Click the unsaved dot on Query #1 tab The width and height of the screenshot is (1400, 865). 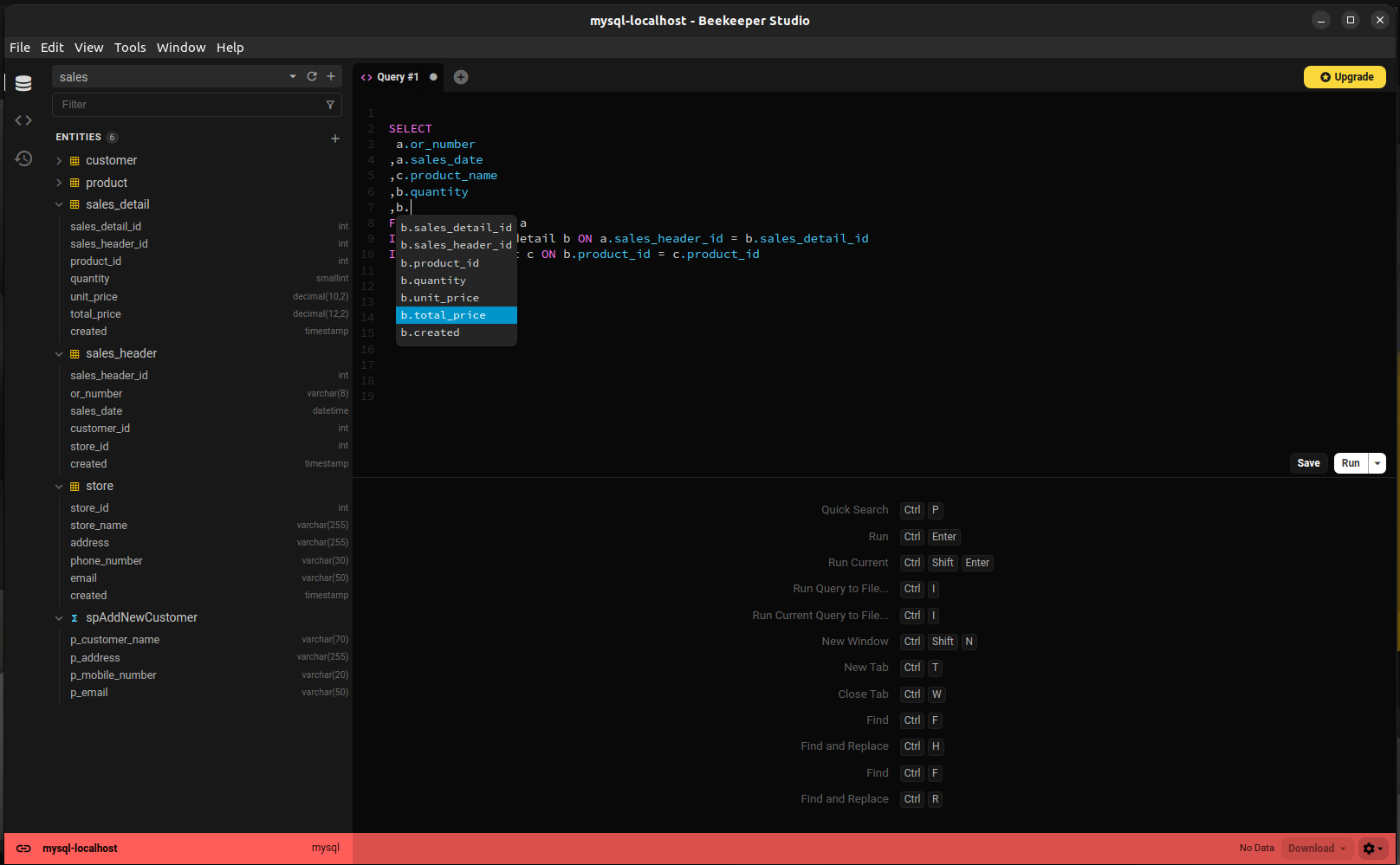click(x=433, y=77)
